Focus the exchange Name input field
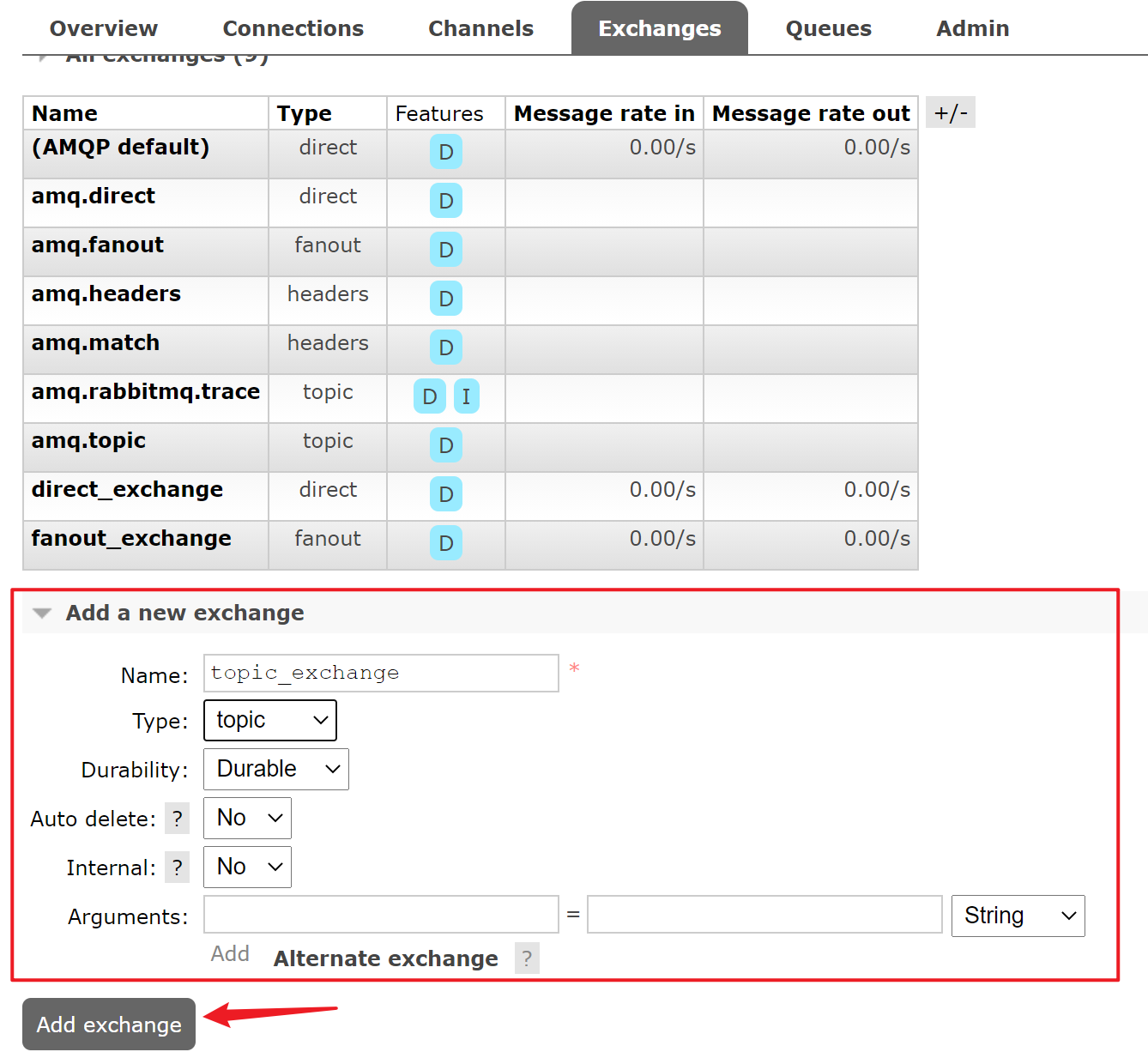 (381, 673)
